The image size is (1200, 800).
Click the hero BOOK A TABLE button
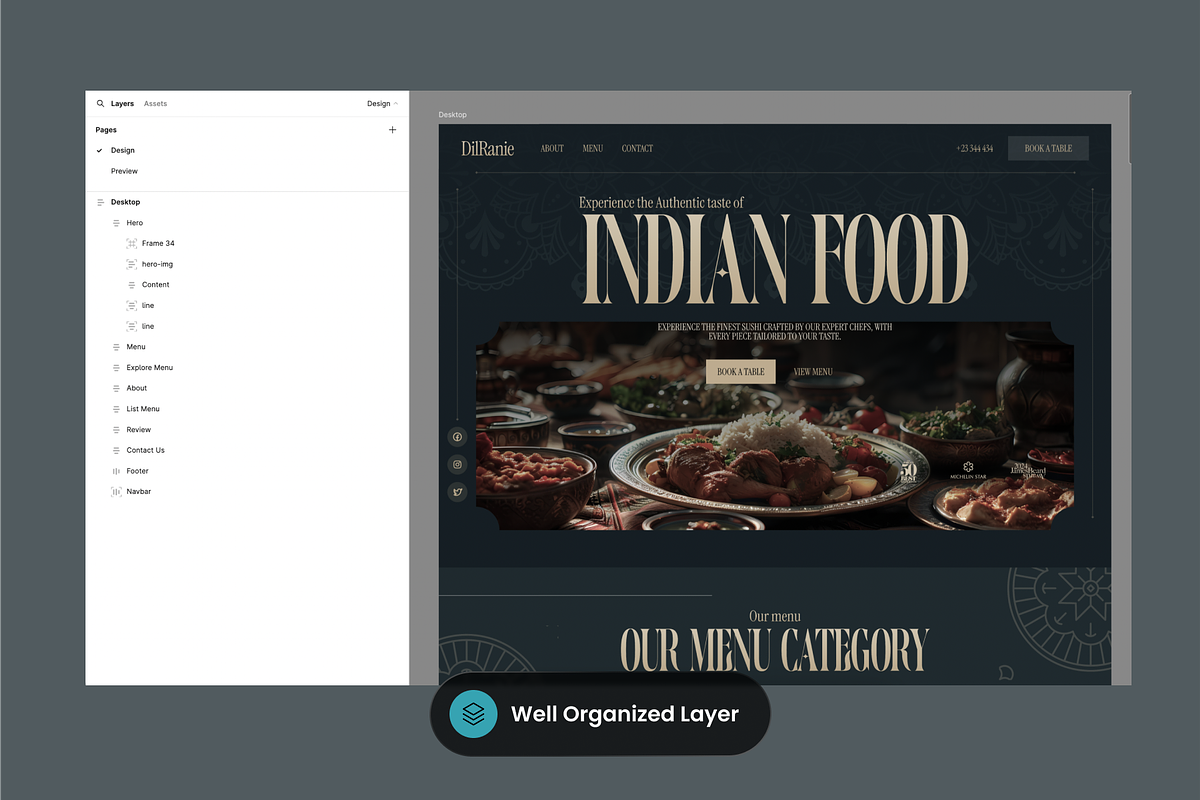[741, 372]
